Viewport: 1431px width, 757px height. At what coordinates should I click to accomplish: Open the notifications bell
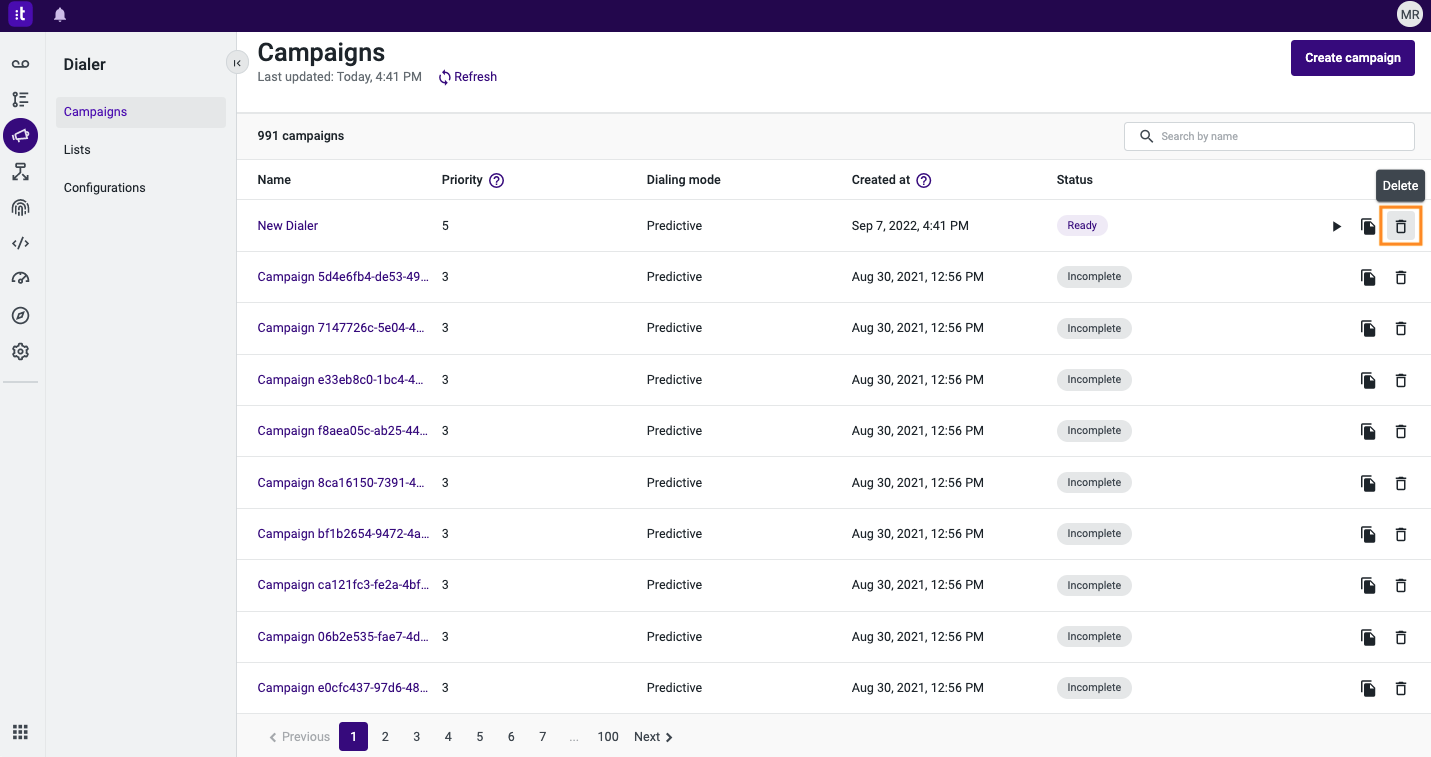click(x=59, y=14)
